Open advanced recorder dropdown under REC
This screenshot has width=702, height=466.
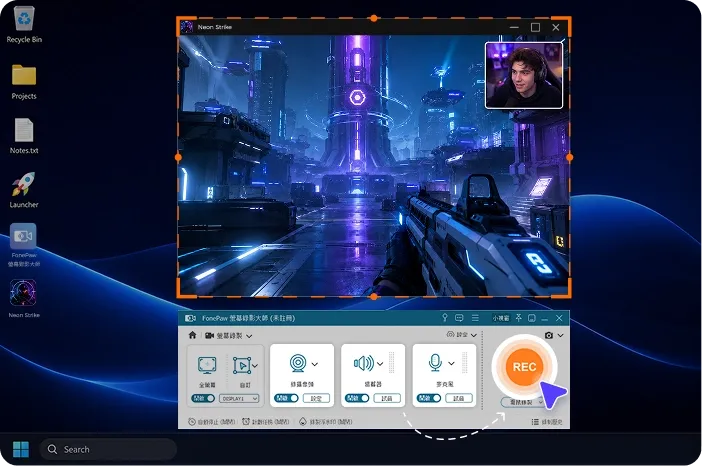[522, 402]
